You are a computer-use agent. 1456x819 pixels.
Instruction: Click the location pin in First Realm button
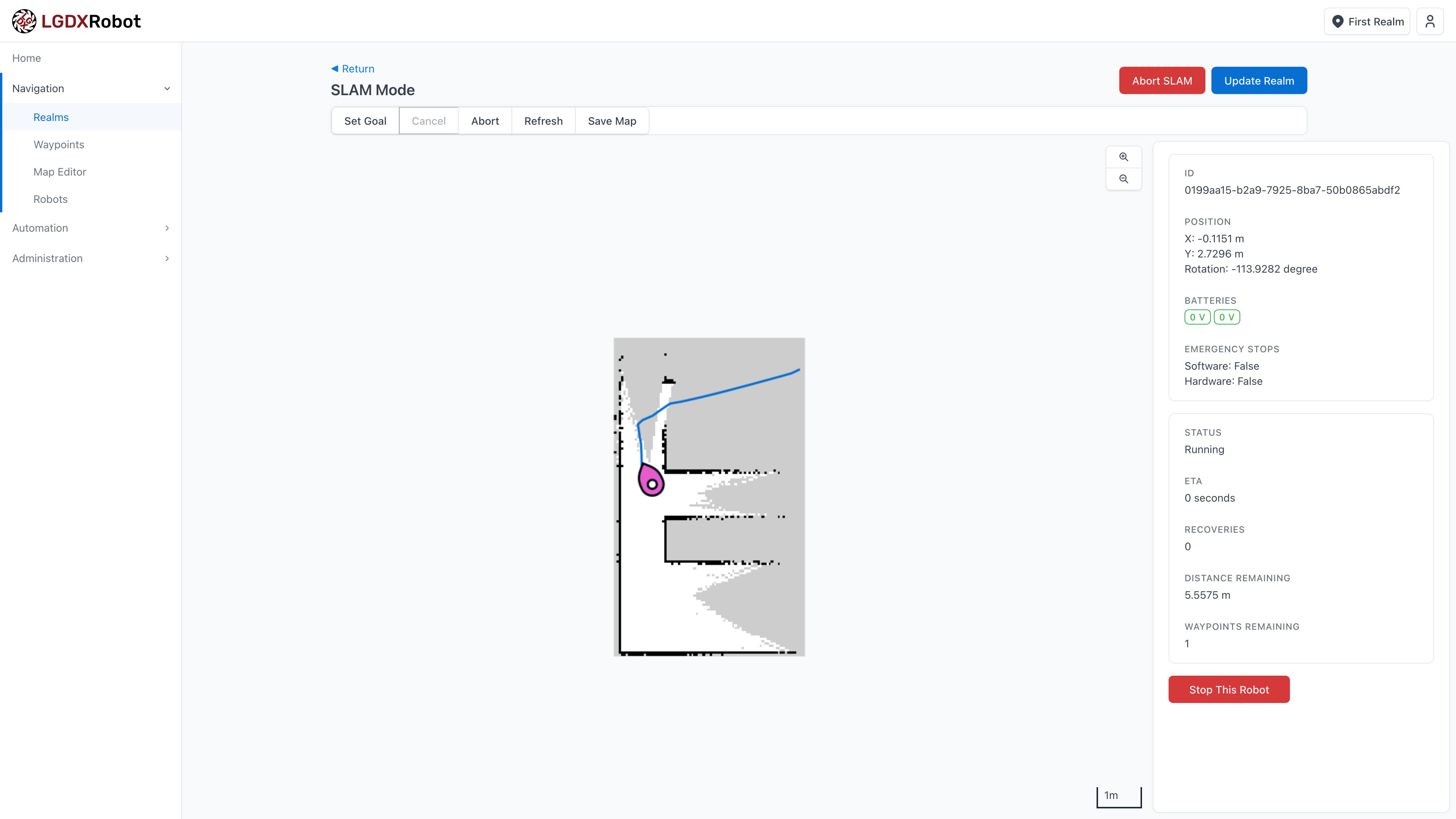1338,21
